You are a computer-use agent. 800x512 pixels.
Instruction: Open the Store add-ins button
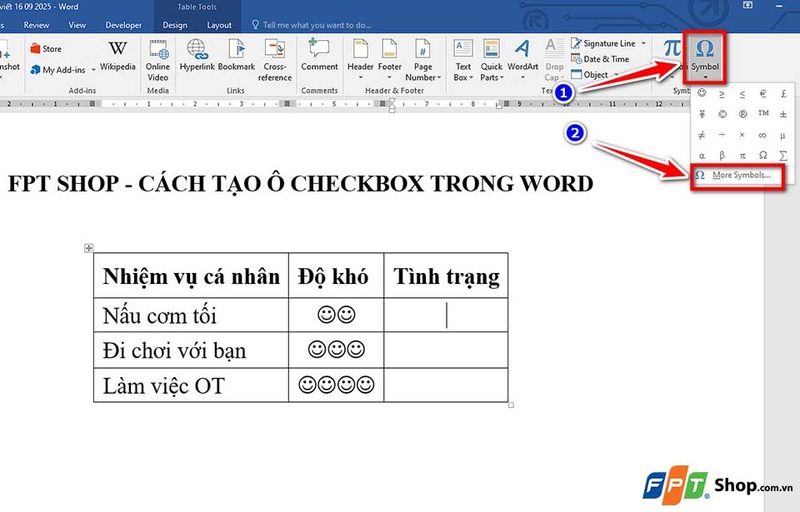(46, 49)
